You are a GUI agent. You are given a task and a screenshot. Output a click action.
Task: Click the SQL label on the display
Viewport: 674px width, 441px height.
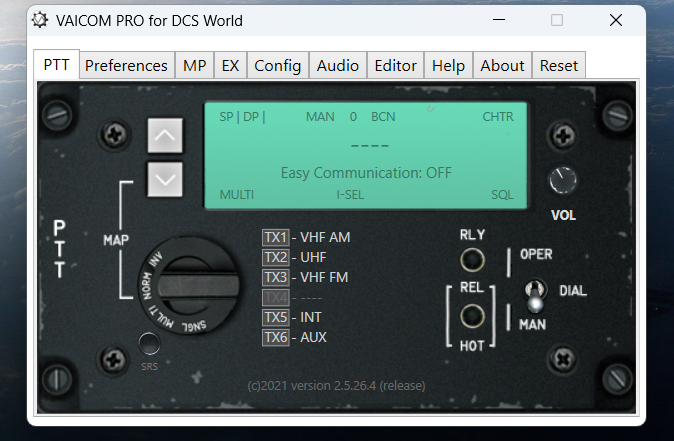pos(502,195)
